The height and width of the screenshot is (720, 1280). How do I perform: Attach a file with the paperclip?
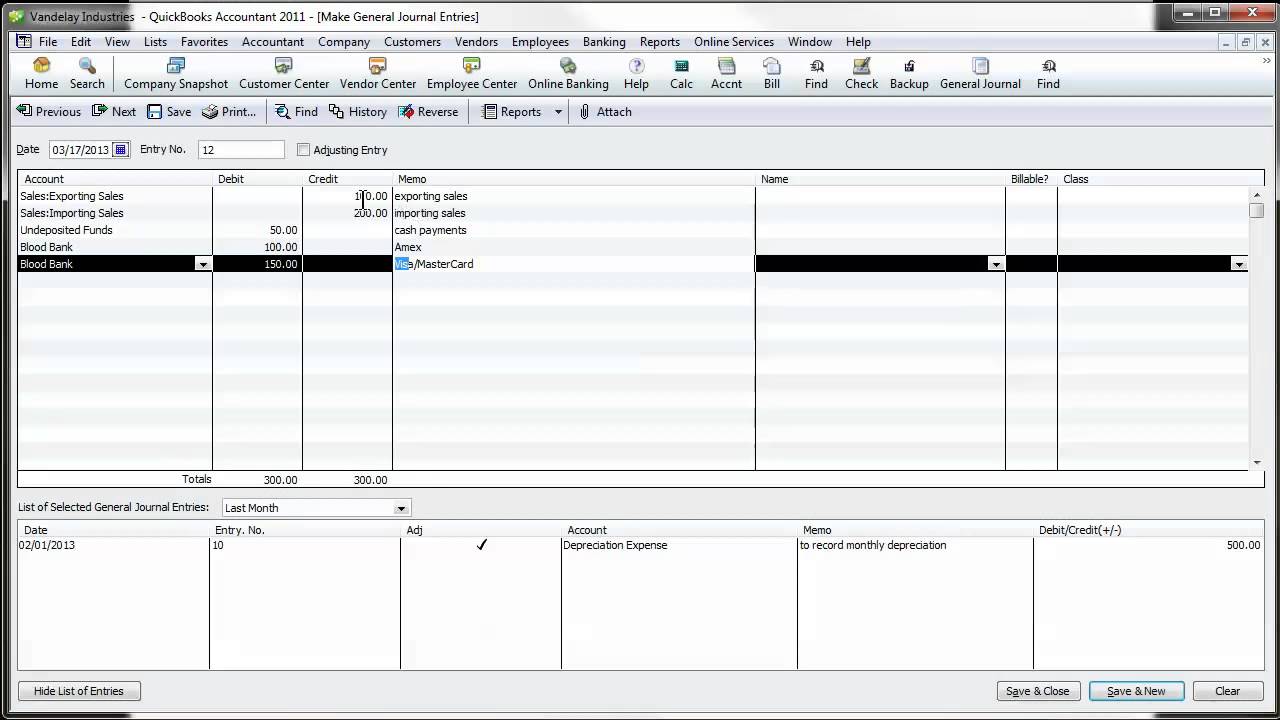pyautogui.click(x=606, y=112)
